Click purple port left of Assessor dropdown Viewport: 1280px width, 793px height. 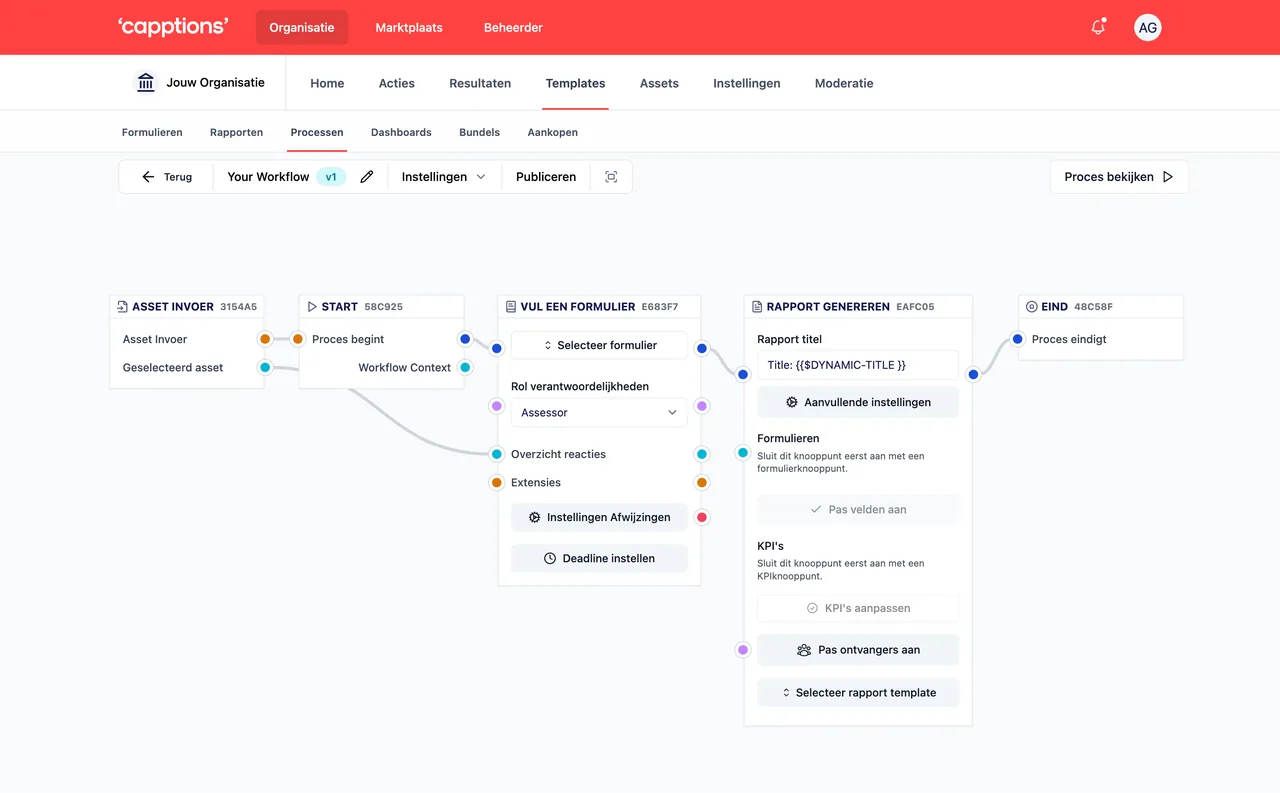(x=497, y=406)
